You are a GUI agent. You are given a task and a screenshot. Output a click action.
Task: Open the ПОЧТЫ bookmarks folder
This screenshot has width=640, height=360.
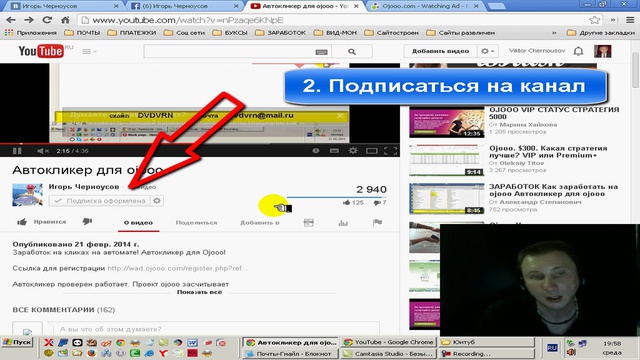click(83, 33)
